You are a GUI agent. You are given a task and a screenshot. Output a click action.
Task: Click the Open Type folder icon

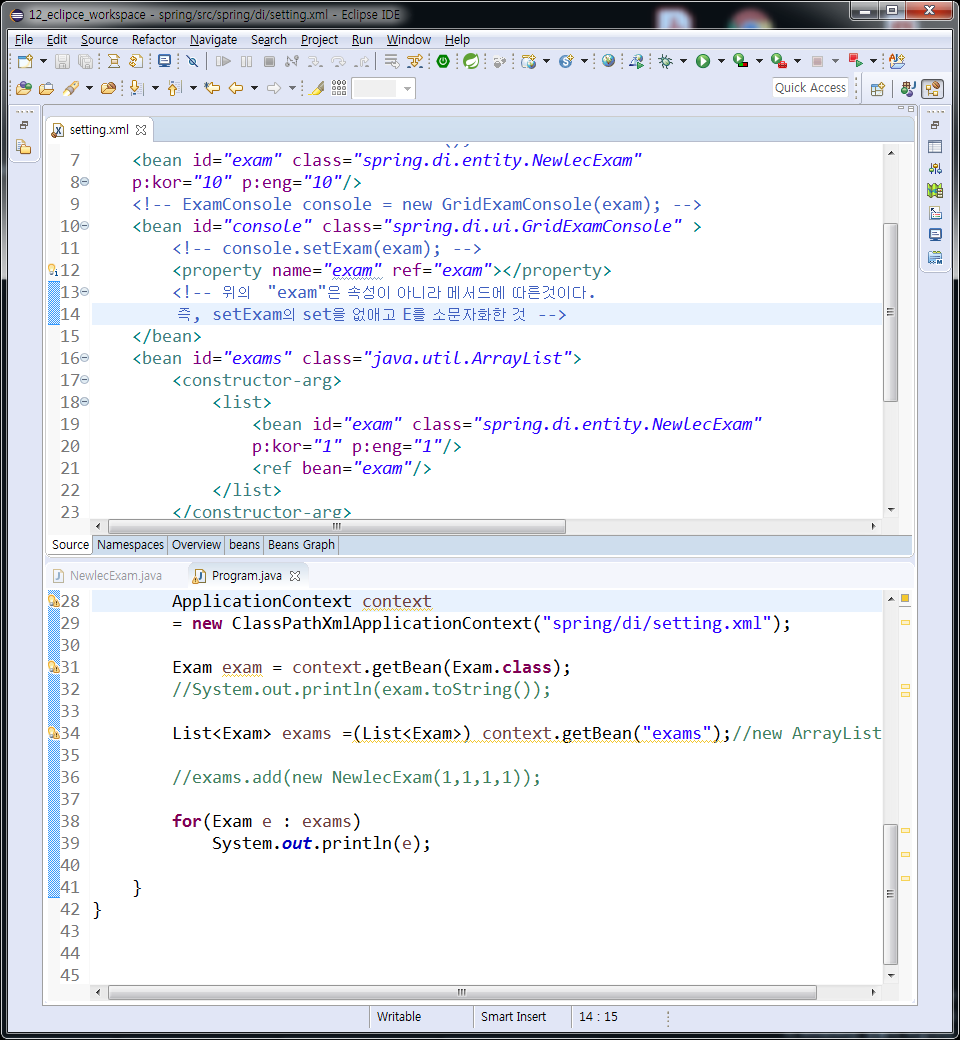pyautogui.click(x=24, y=88)
